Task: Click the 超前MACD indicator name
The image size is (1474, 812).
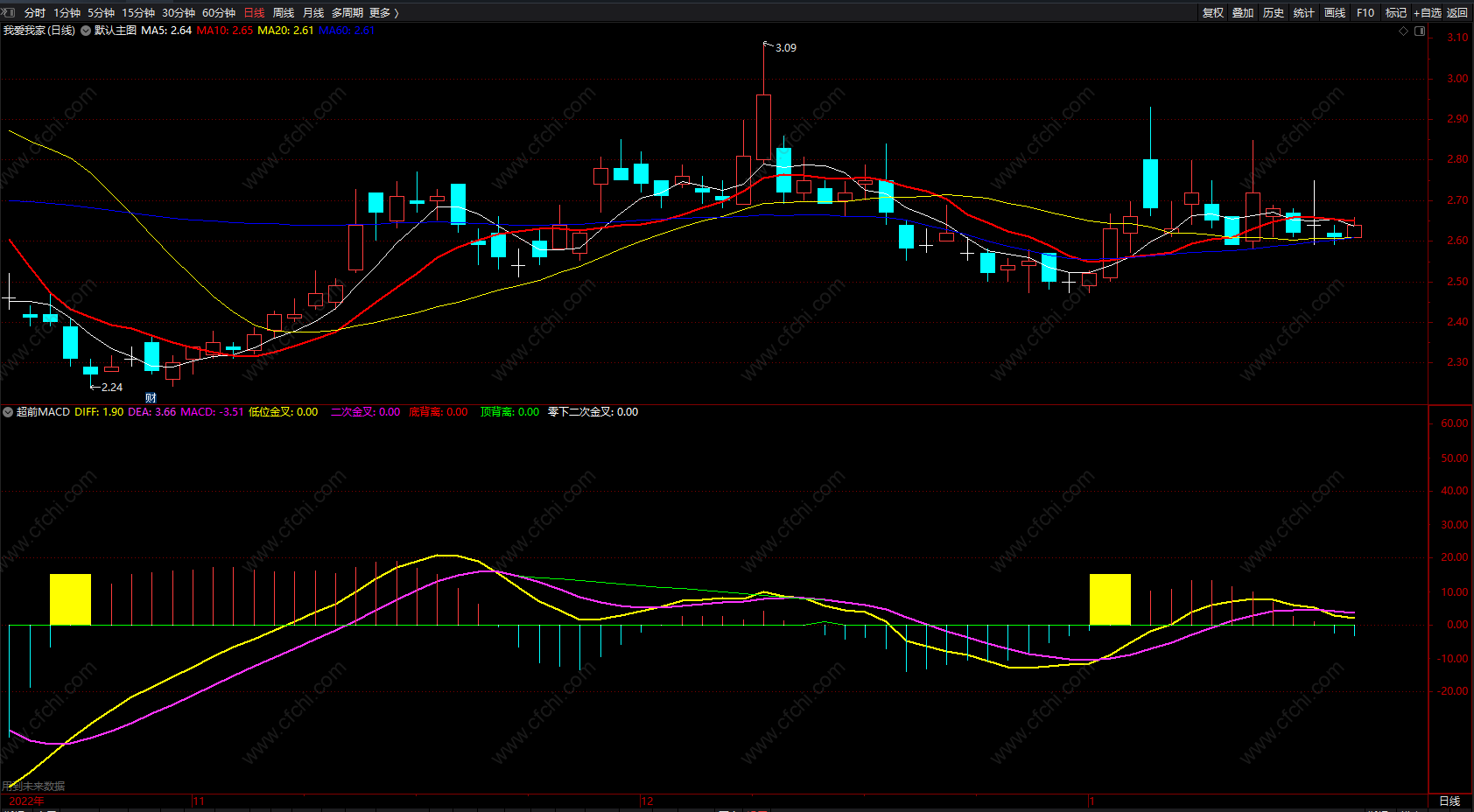Action: [43, 412]
